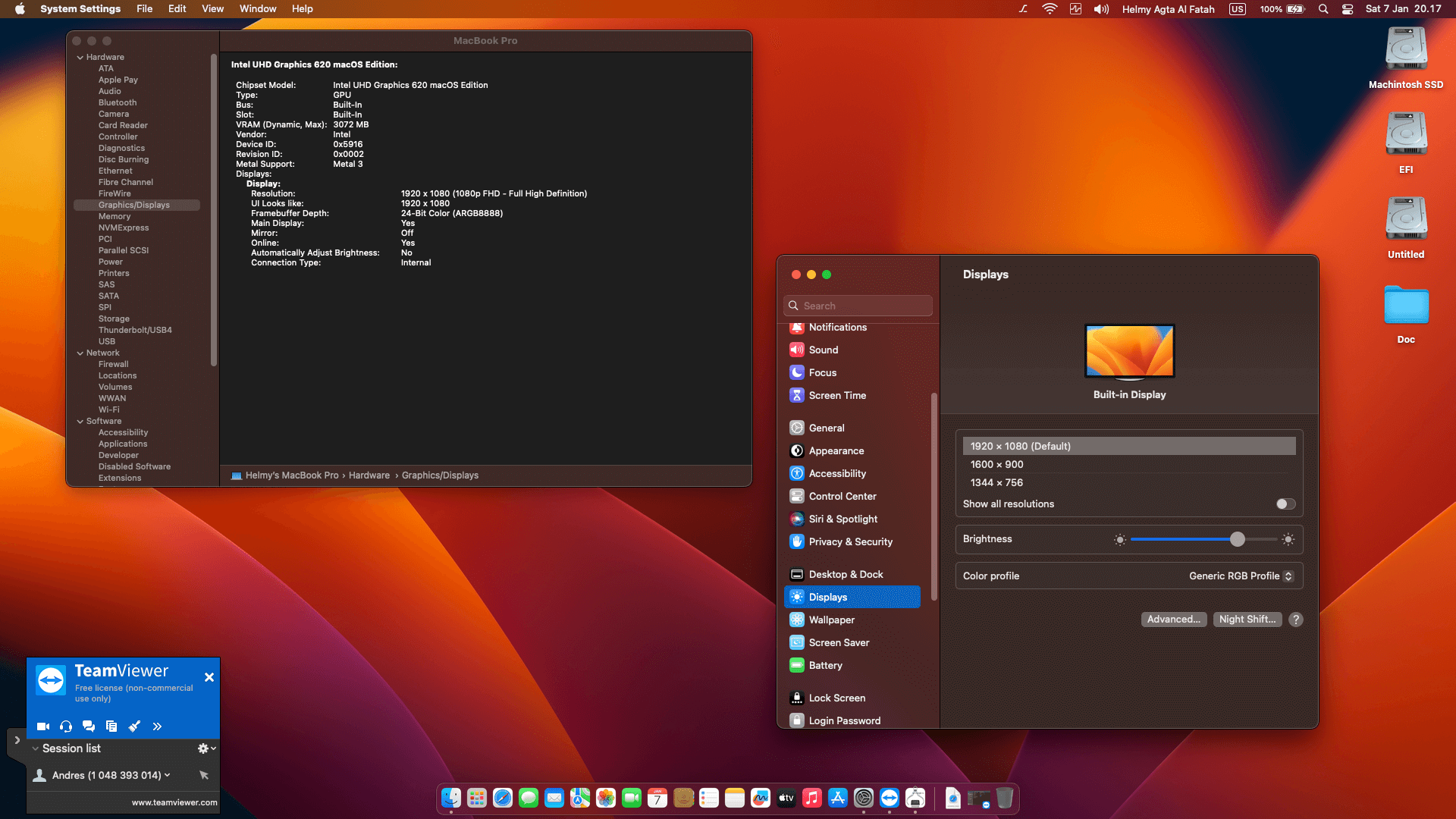Viewport: 1456px width, 819px height.
Task: Switch to Wallpaper settings
Action: tap(831, 620)
